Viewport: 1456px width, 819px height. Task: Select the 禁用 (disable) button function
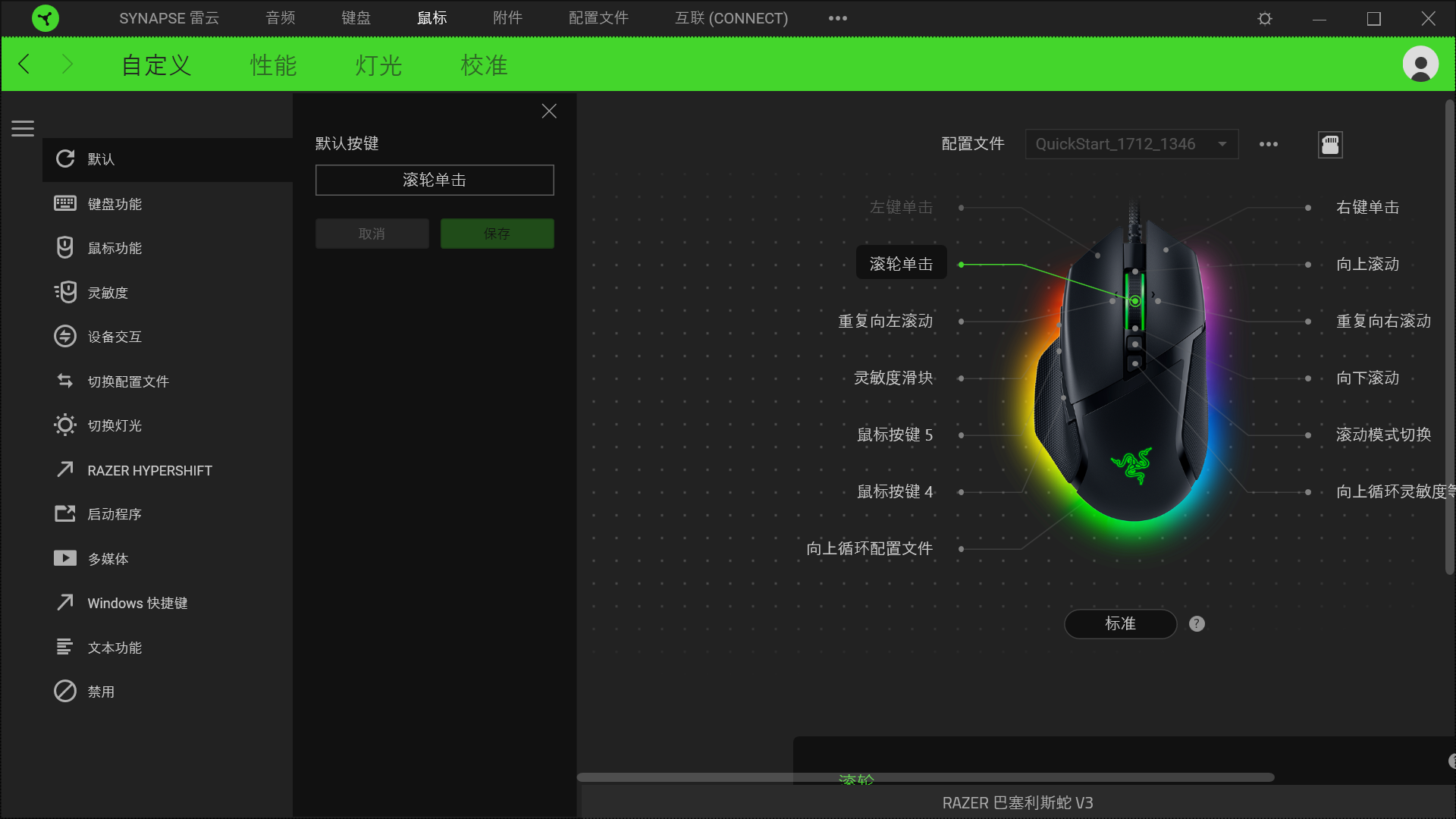coord(65,691)
